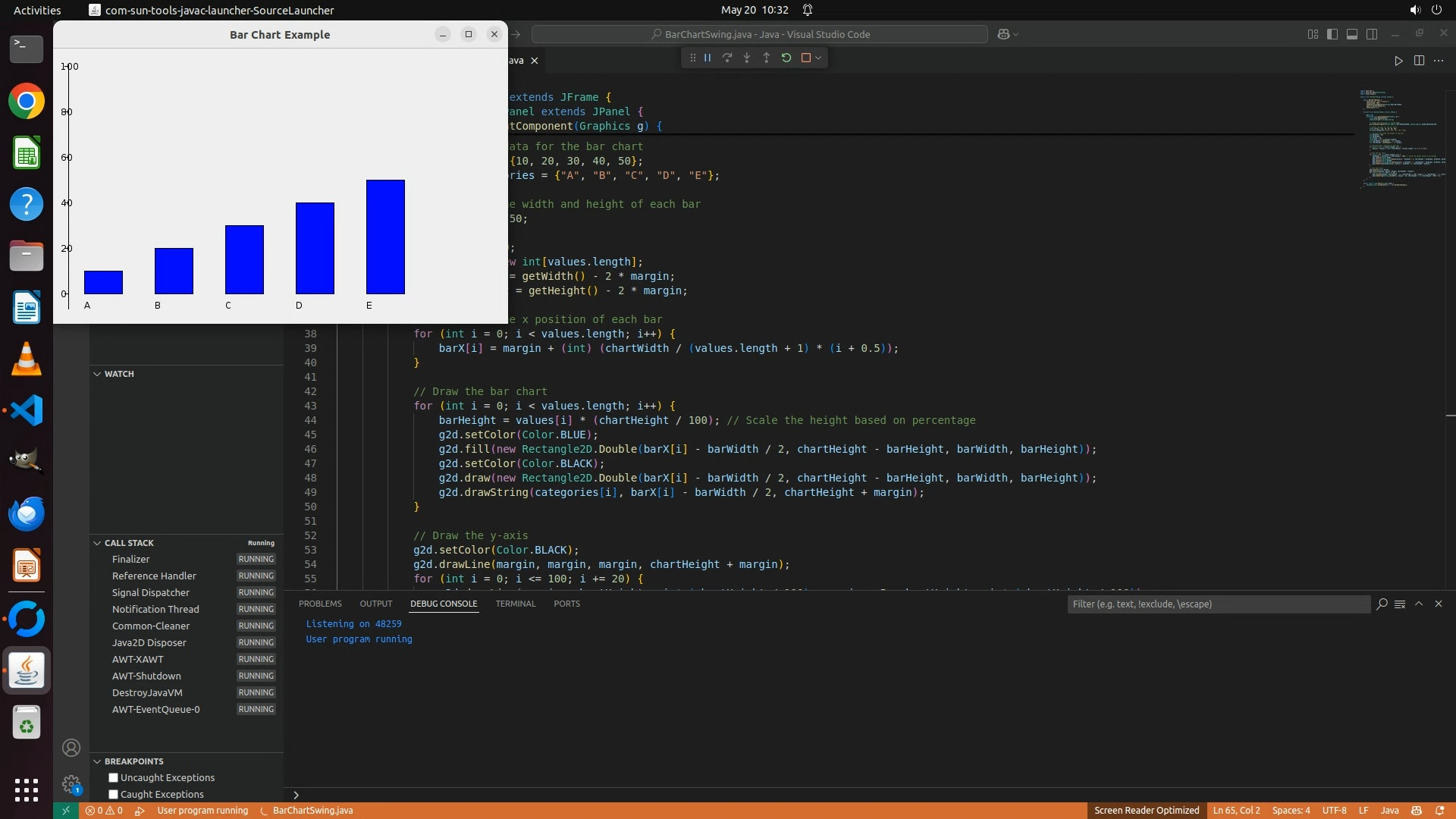Enable Caught Exceptions breakpoint
This screenshot has width=1456, height=819.
[114, 795]
